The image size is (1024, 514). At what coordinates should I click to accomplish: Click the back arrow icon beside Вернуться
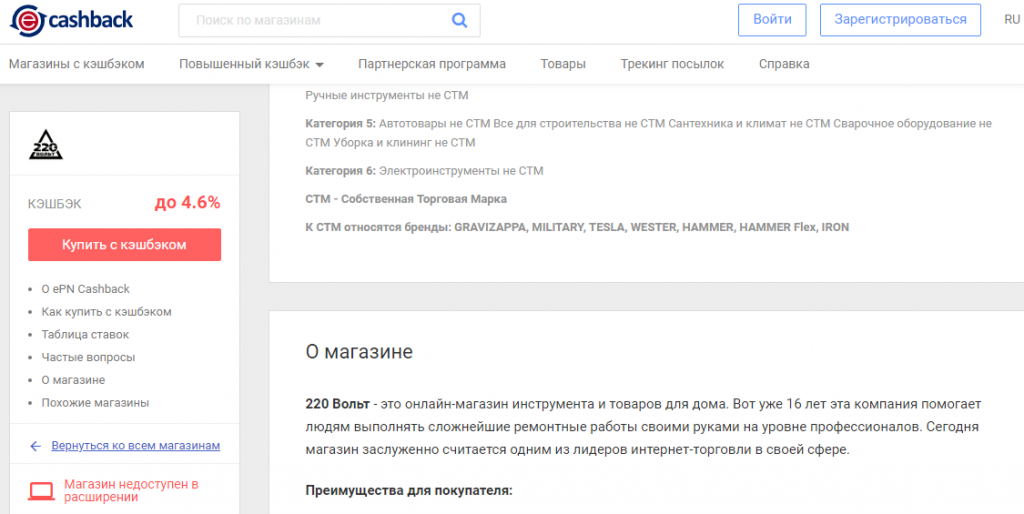coord(36,446)
